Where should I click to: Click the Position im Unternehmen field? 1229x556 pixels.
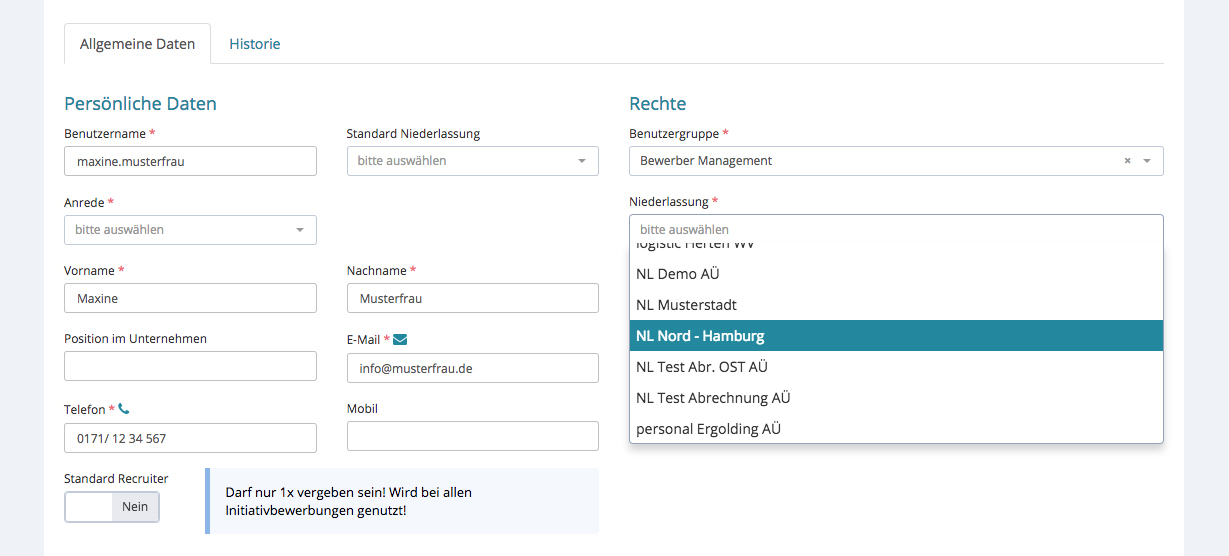pyautogui.click(x=190, y=367)
